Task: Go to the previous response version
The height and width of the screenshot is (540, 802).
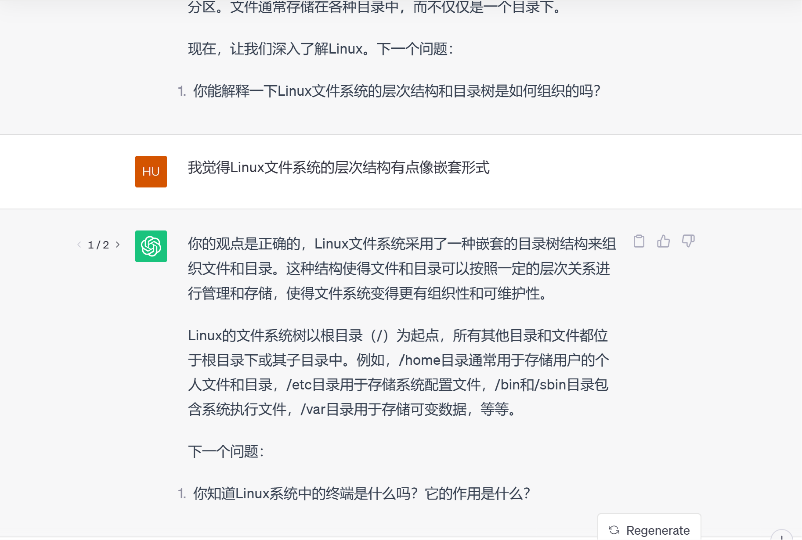Action: tap(79, 245)
